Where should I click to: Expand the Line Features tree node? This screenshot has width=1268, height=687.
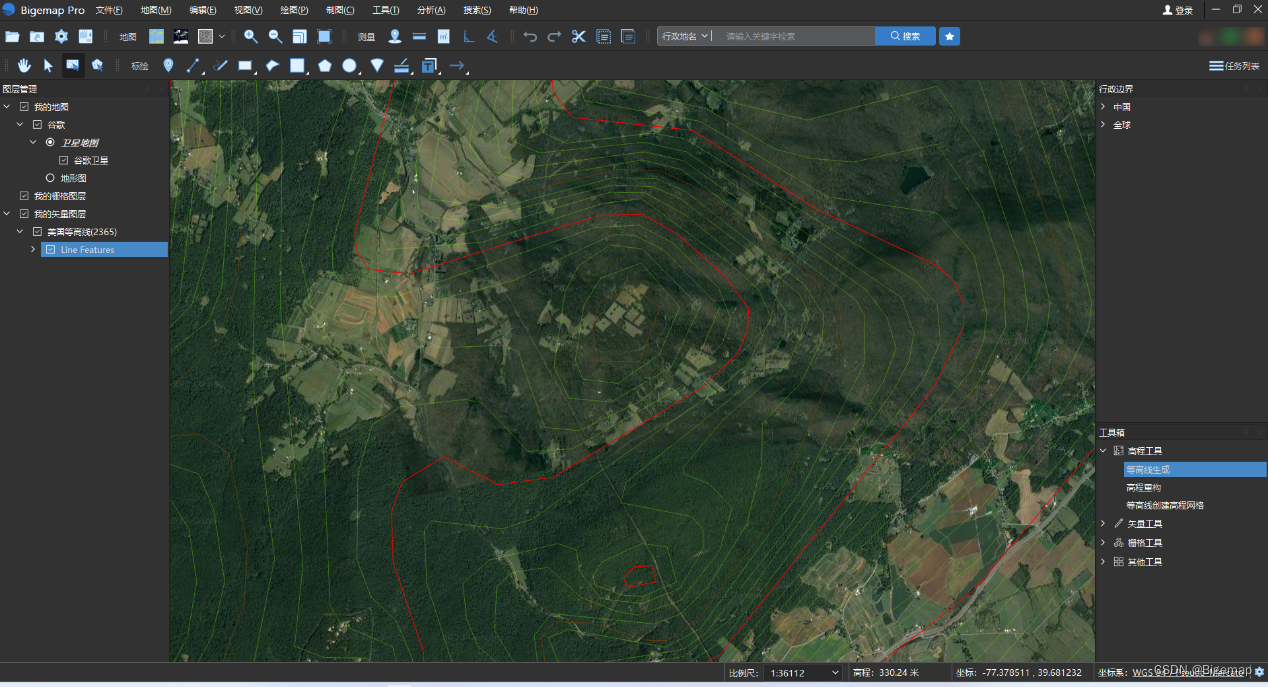pos(34,250)
